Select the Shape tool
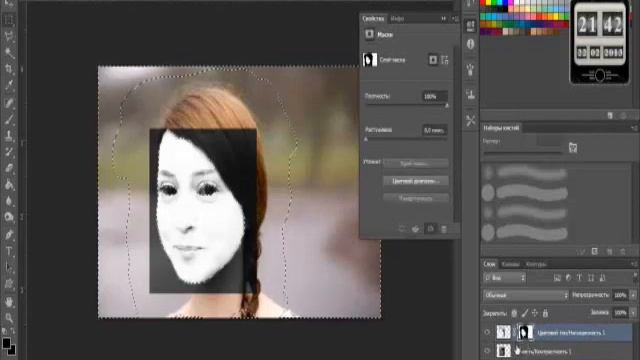640x360 pixels. click(x=9, y=284)
